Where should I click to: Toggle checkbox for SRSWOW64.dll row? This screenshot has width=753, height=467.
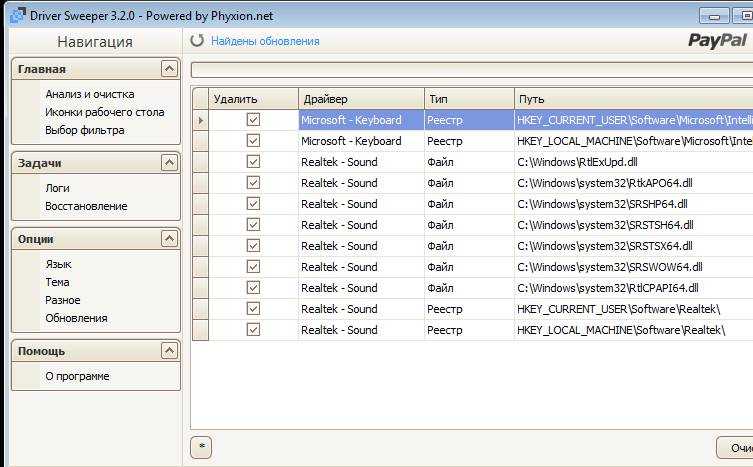(253, 267)
